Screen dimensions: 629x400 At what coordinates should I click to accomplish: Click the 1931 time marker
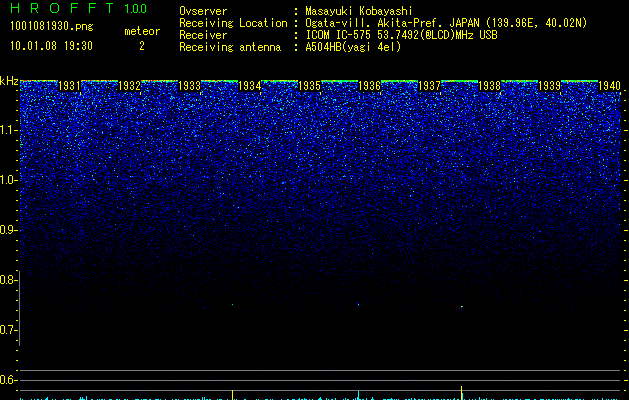[69, 86]
